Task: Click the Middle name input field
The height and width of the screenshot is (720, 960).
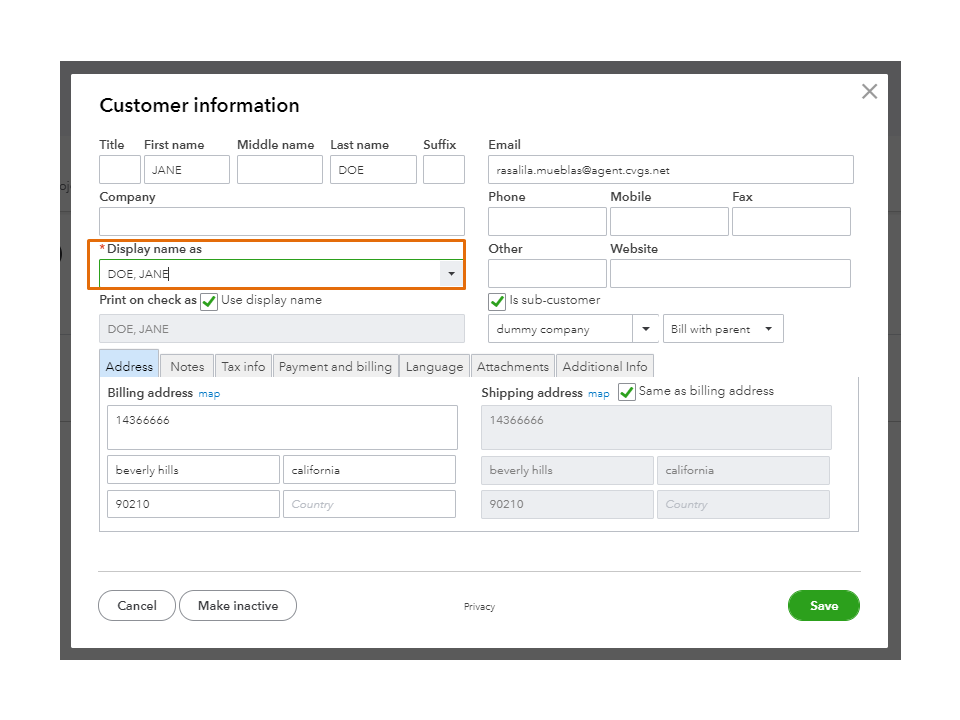Action: pyautogui.click(x=280, y=170)
